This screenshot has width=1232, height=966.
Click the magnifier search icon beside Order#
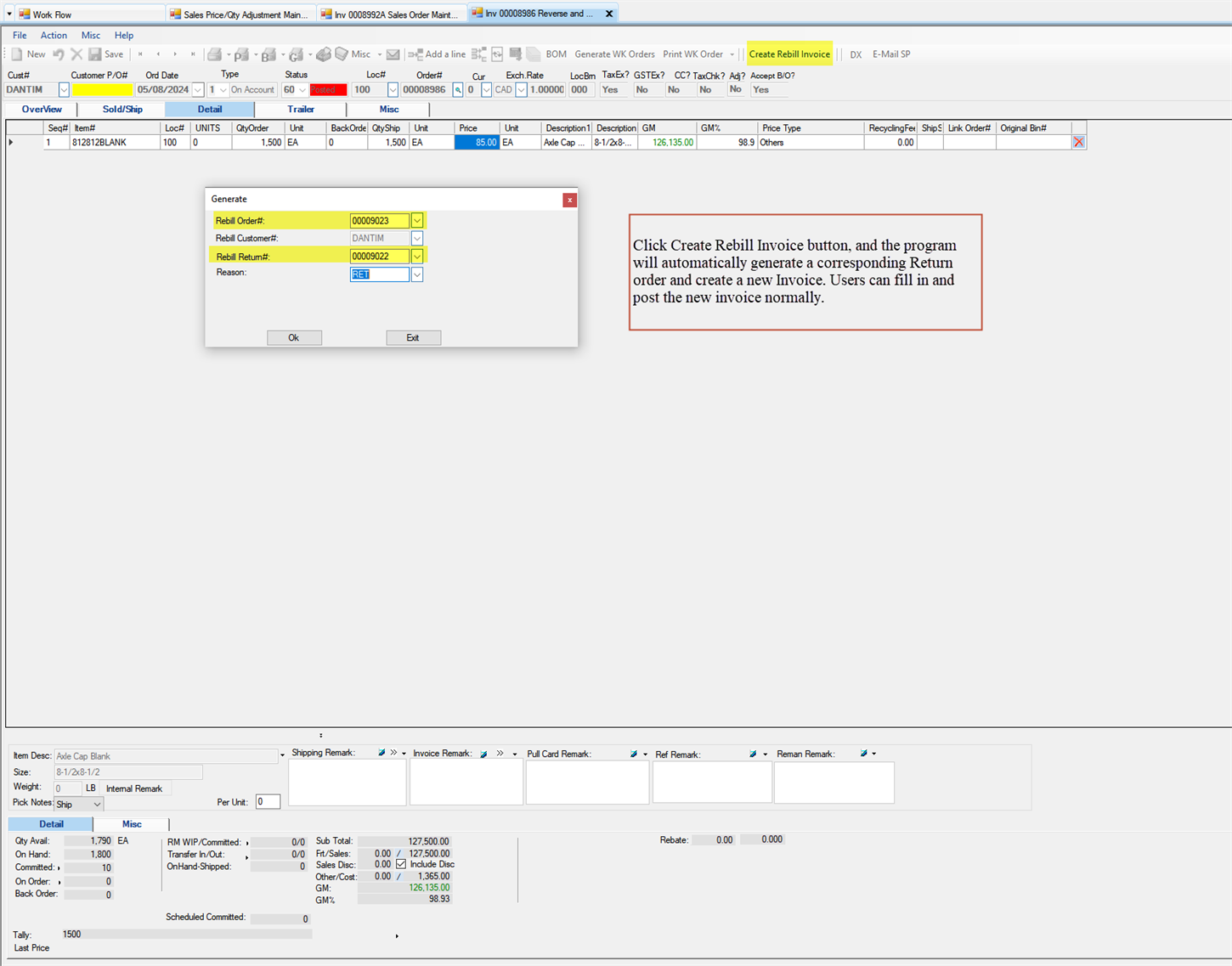(458, 89)
